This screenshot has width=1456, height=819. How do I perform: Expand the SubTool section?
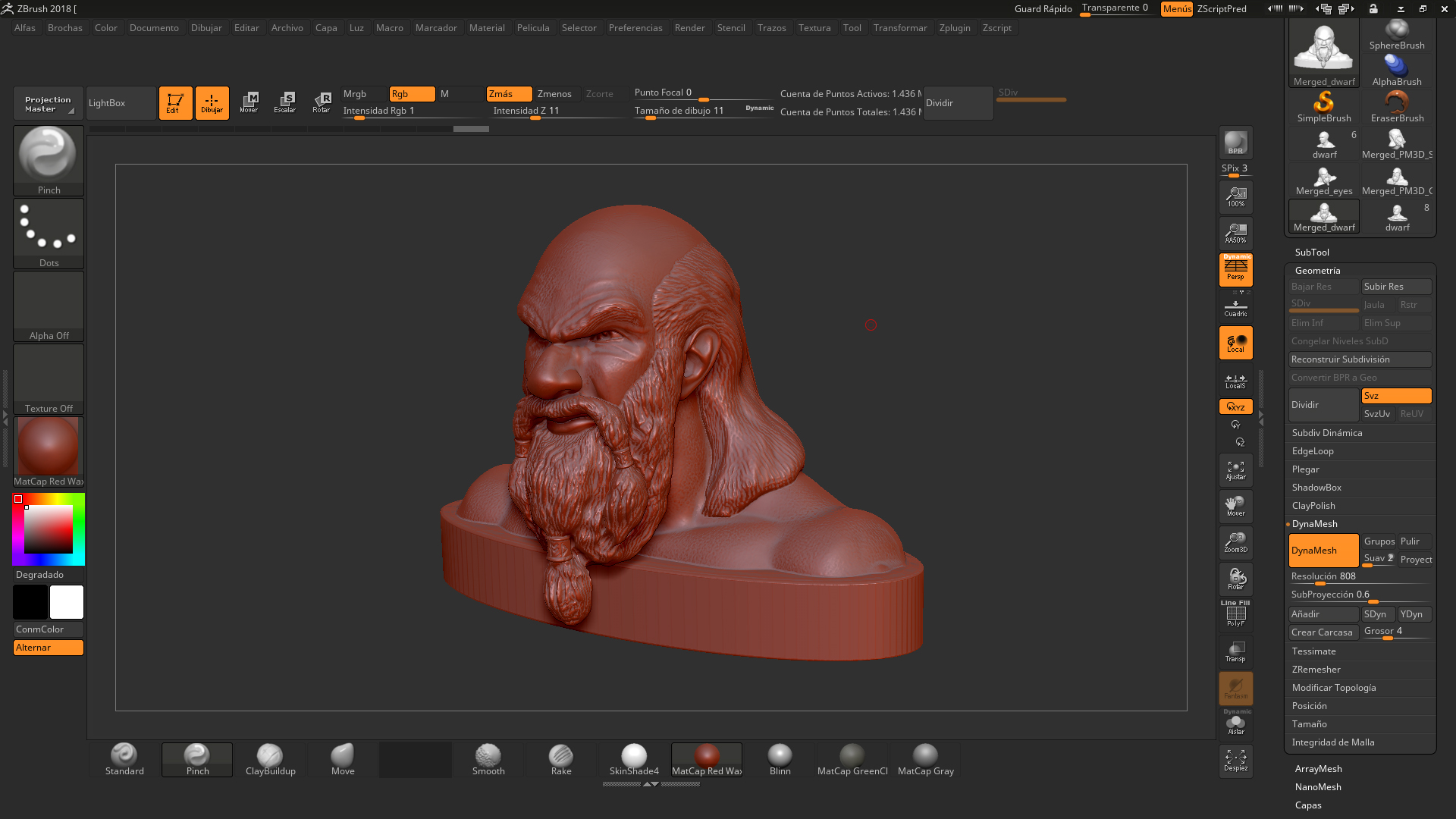pos(1312,253)
